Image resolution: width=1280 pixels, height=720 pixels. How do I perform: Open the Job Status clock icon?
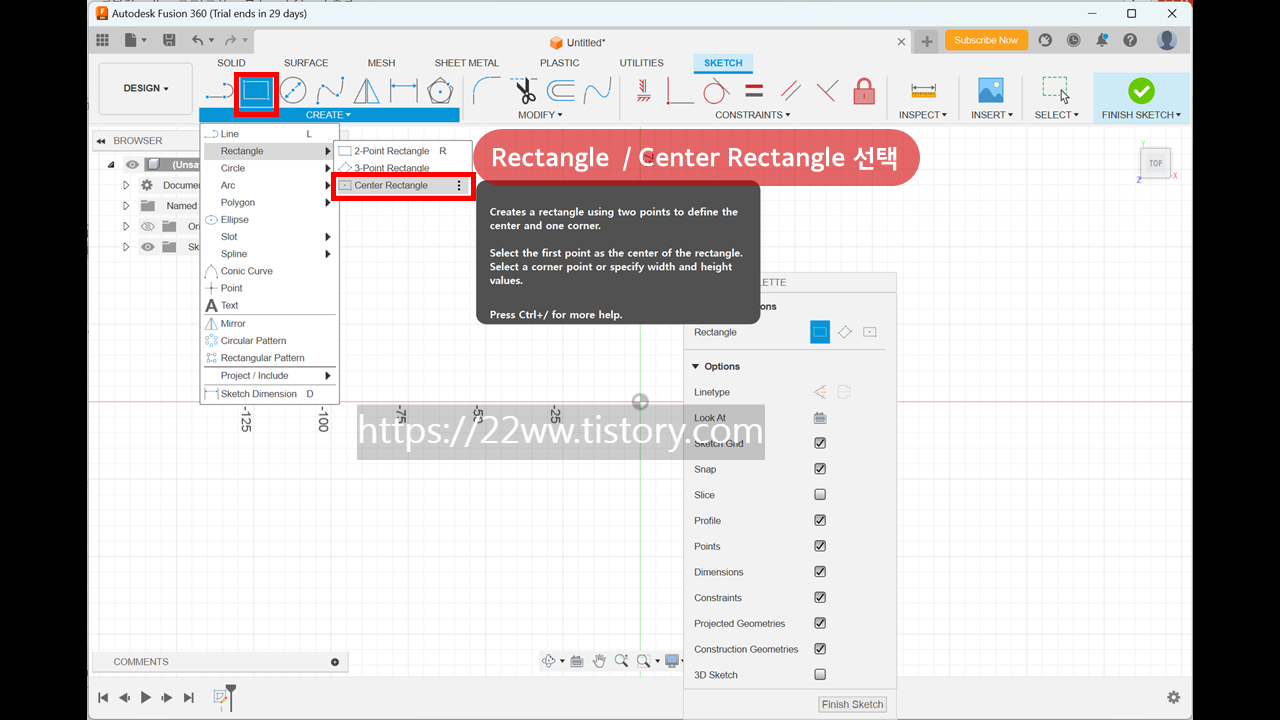(x=1073, y=40)
